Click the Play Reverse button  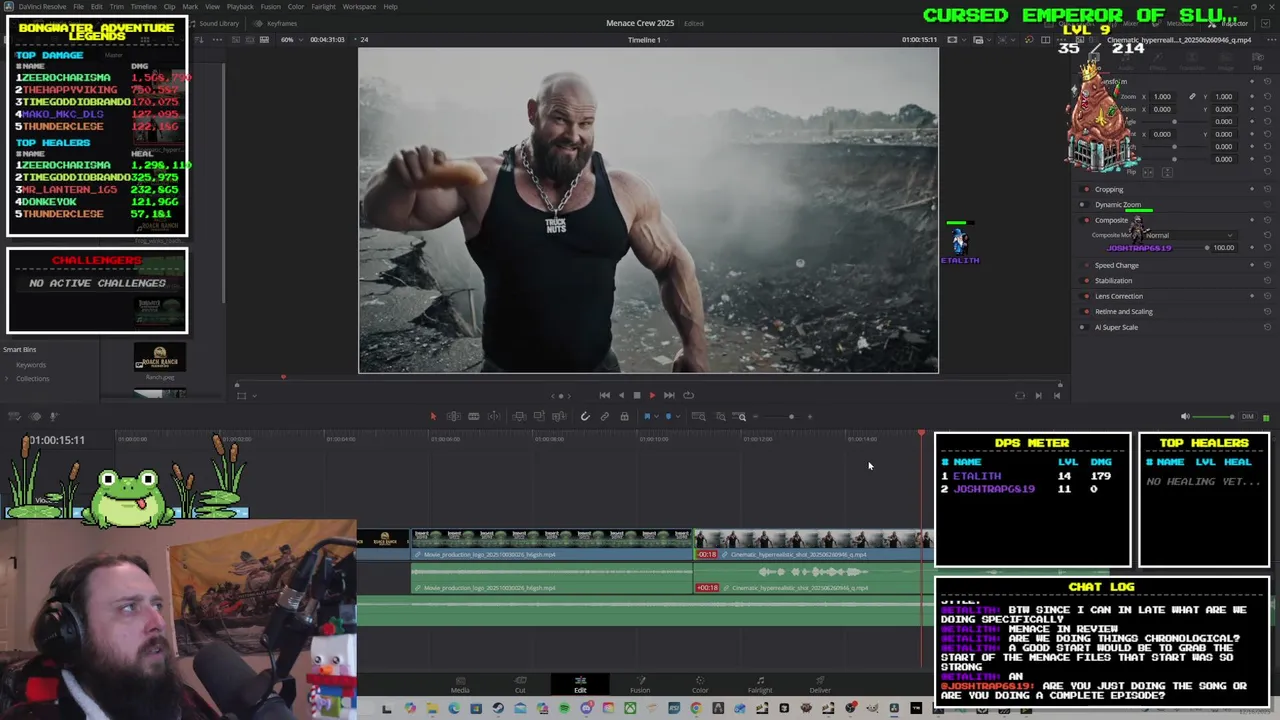tap(620, 395)
